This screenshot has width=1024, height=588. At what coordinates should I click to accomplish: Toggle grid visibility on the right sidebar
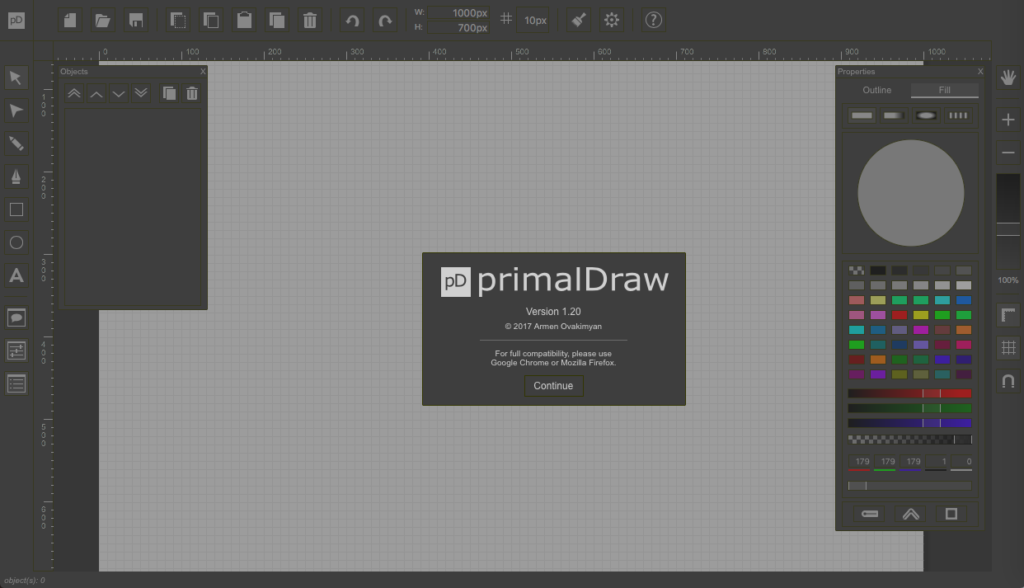[x=1009, y=348]
